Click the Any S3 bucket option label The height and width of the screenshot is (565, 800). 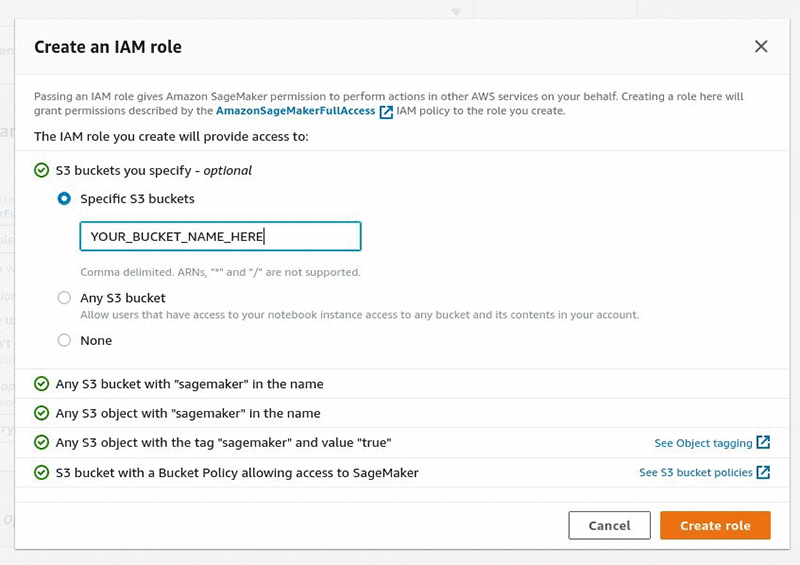click(123, 298)
